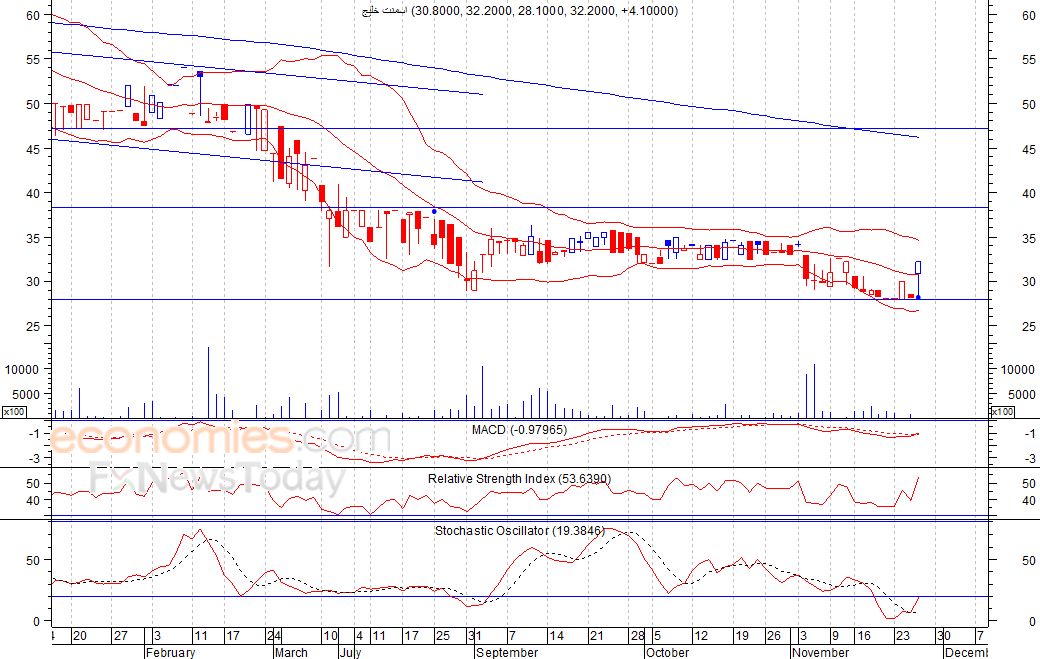The width and height of the screenshot is (1040, 659).
Task: Click date label 25 on the time axis
Action: coord(442,636)
